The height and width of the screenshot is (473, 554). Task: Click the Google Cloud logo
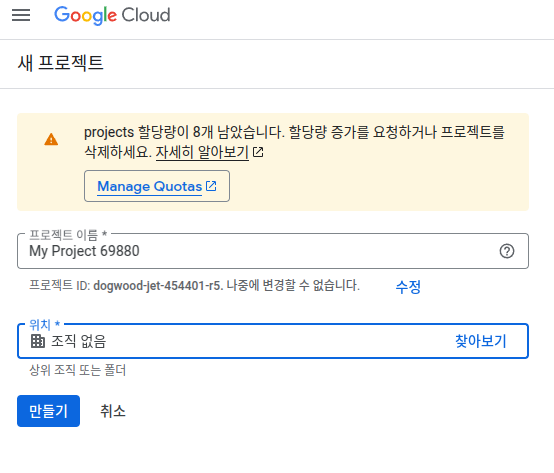coord(112,15)
